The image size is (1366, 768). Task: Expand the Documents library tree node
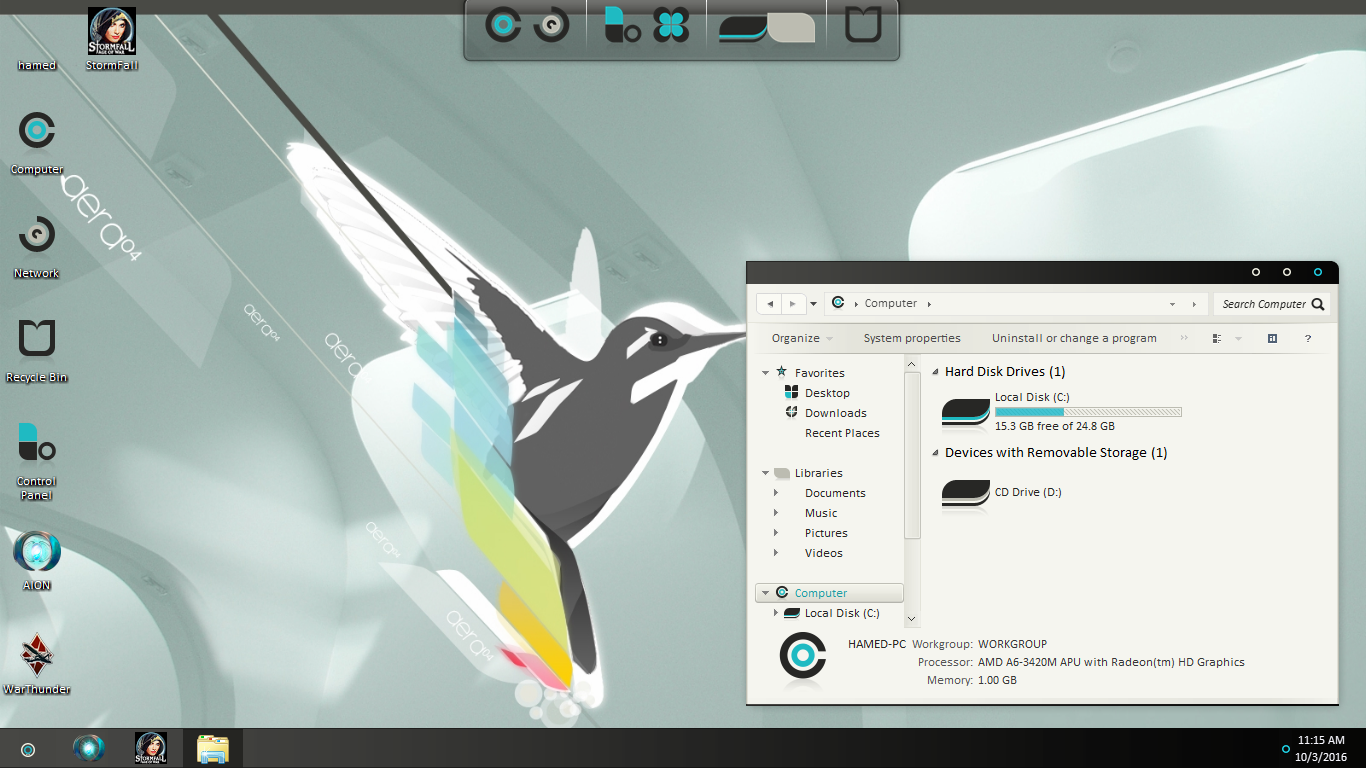click(x=776, y=493)
